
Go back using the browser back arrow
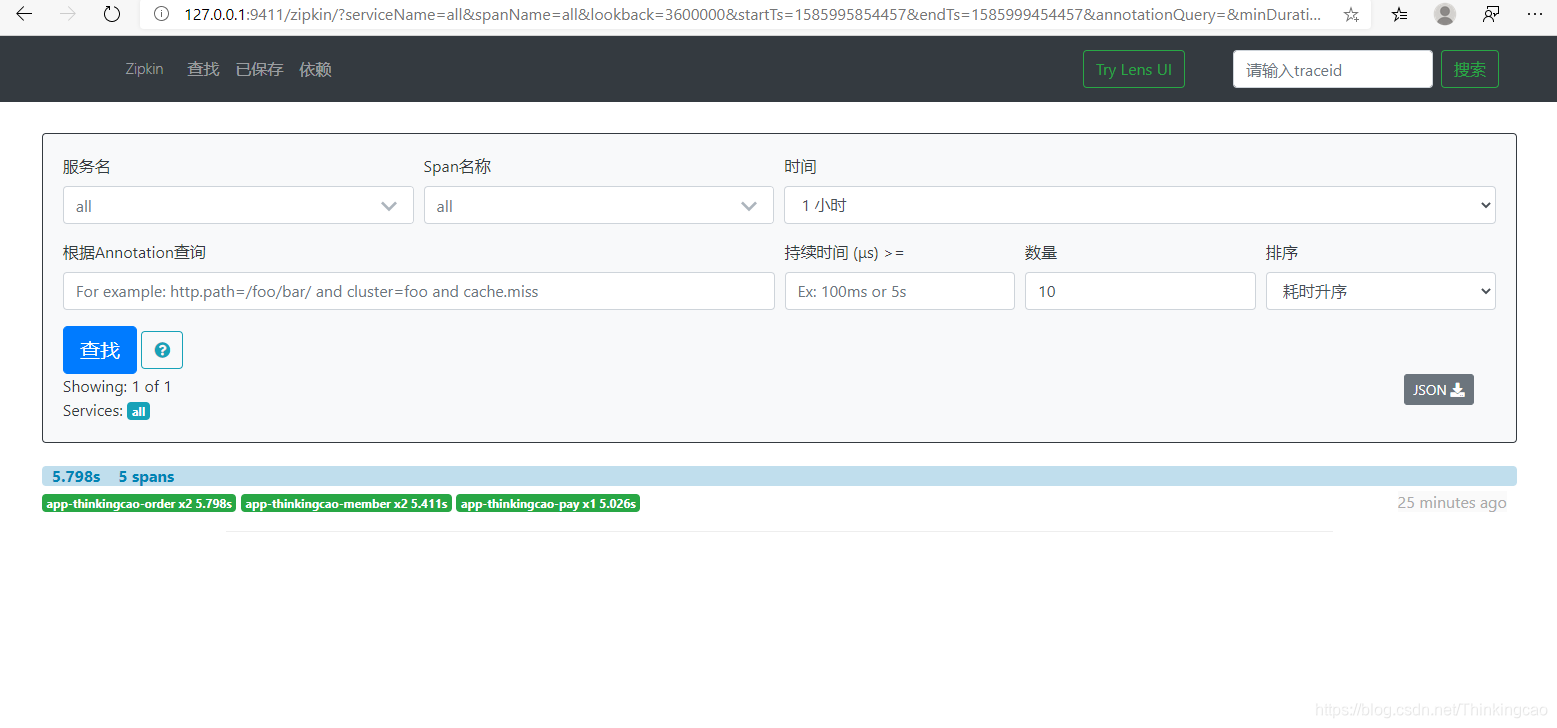pos(24,14)
